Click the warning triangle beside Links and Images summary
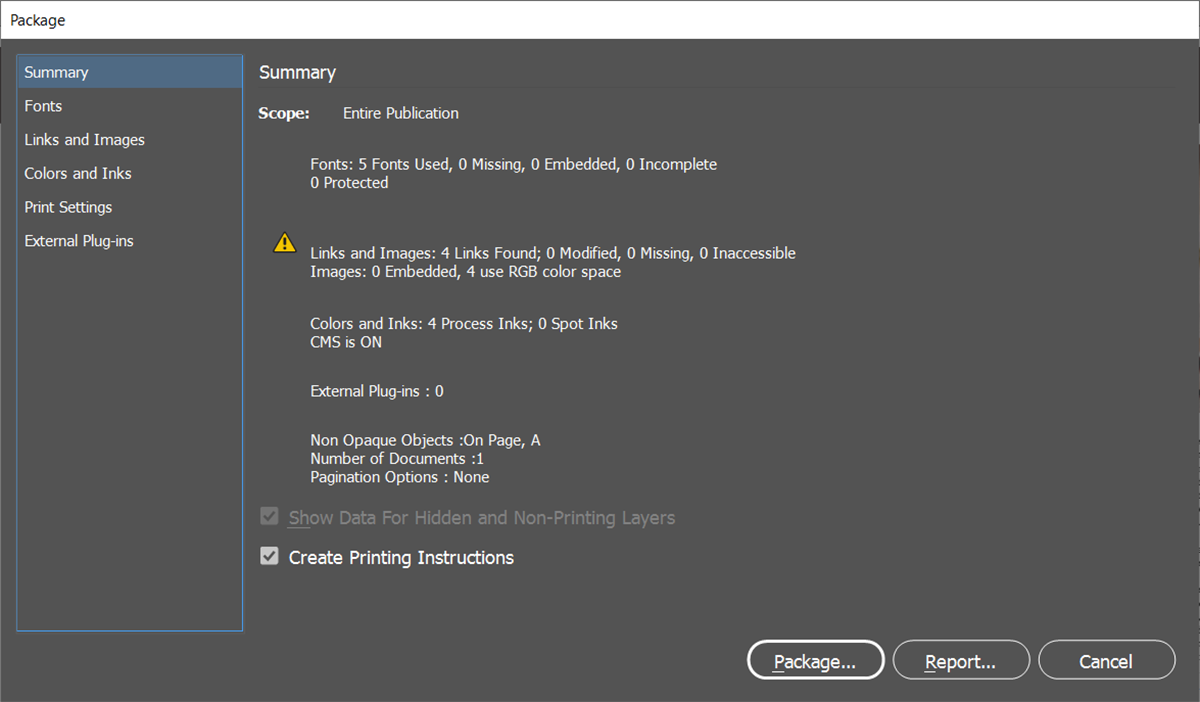The height and width of the screenshot is (702, 1200). coord(285,243)
